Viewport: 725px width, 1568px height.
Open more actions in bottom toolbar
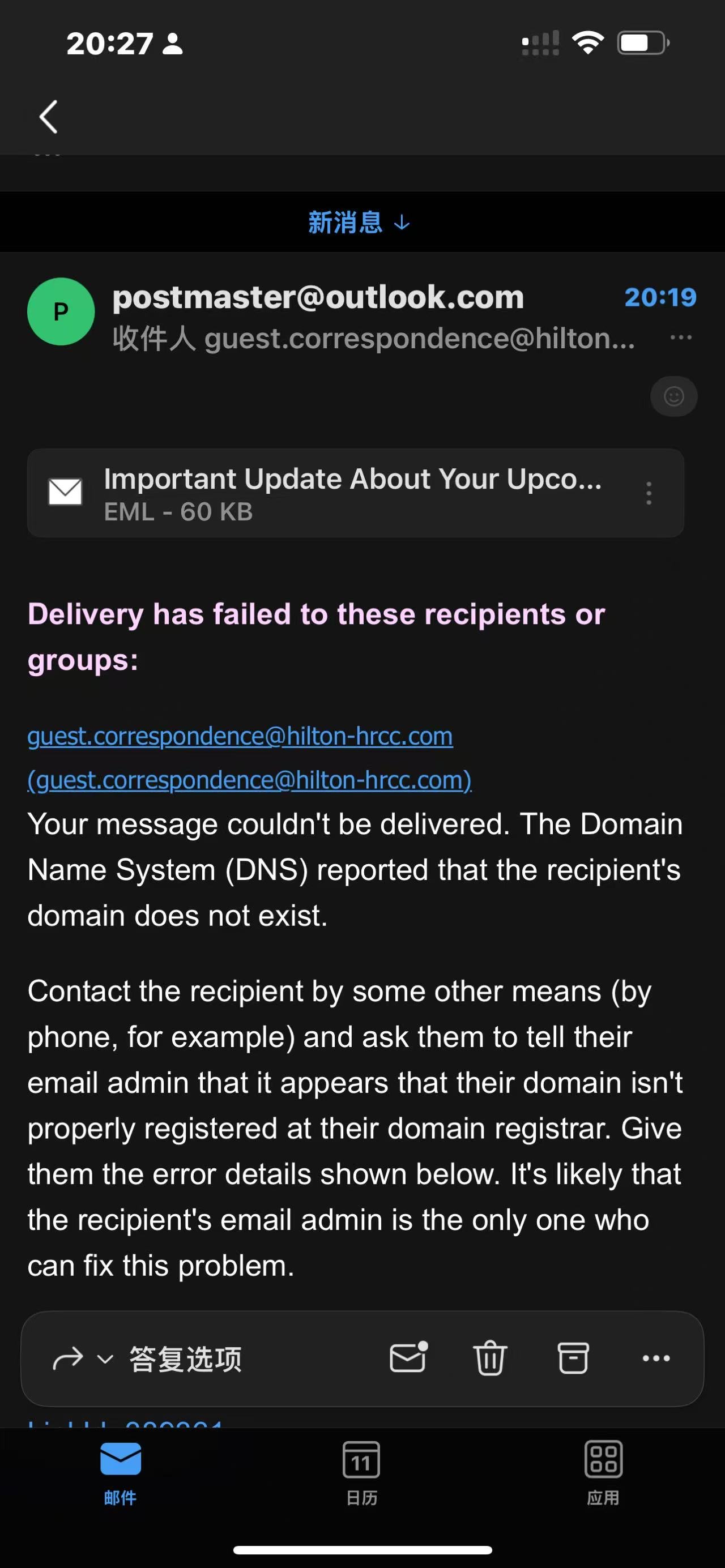pyautogui.click(x=656, y=1358)
